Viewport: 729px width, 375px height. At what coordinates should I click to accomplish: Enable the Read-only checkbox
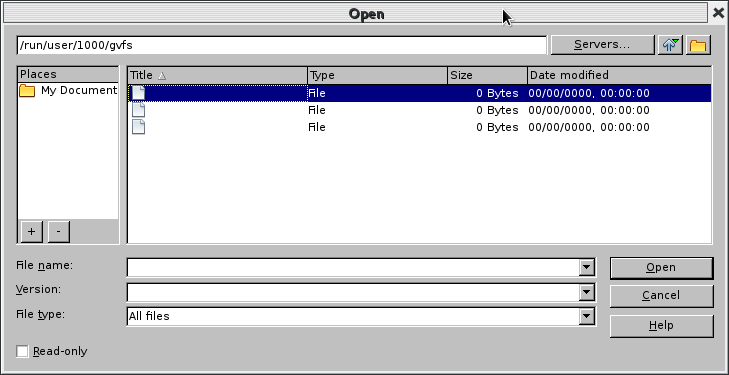point(22,351)
